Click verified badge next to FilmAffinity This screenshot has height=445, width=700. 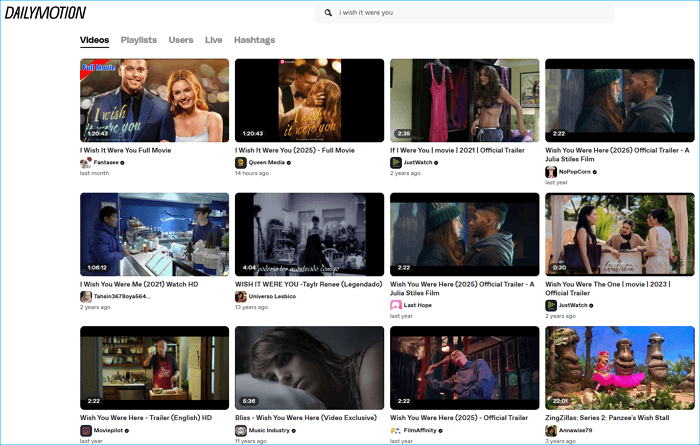(x=441, y=431)
